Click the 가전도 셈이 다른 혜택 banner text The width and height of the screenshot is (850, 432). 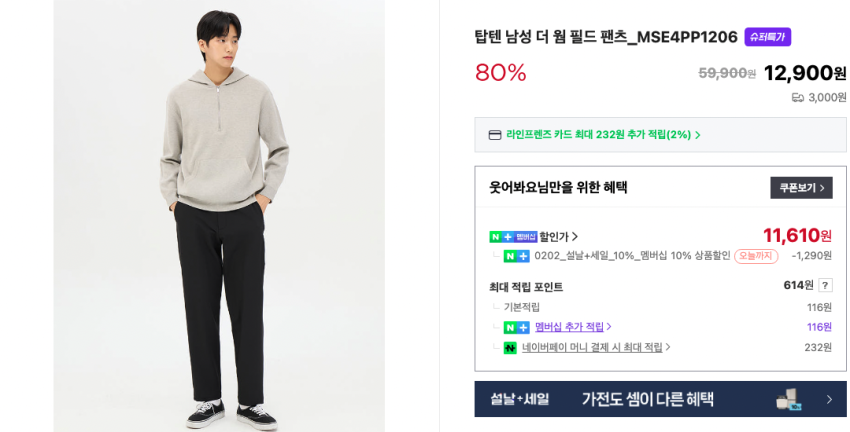coord(647,399)
